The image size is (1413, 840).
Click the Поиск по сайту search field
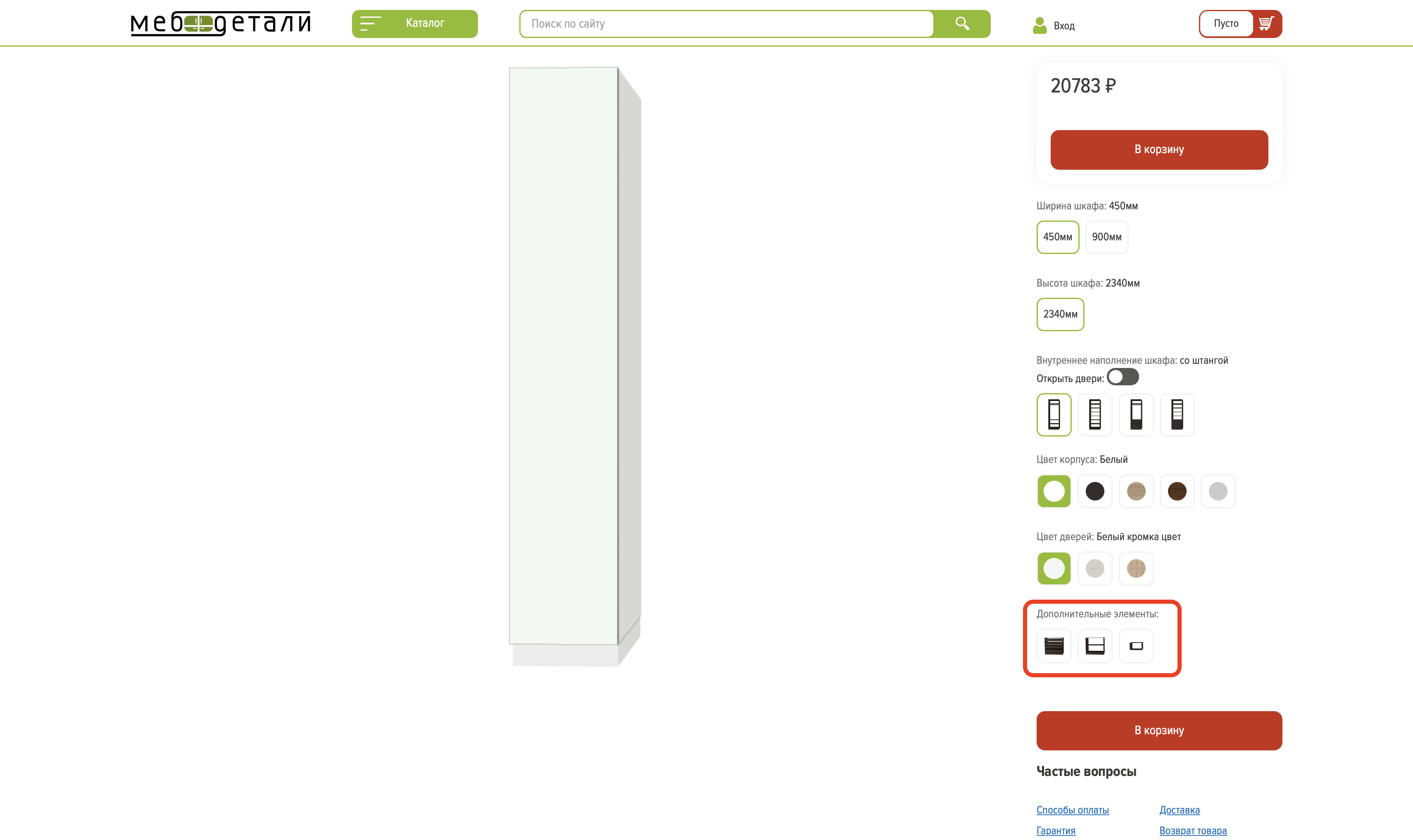726,24
